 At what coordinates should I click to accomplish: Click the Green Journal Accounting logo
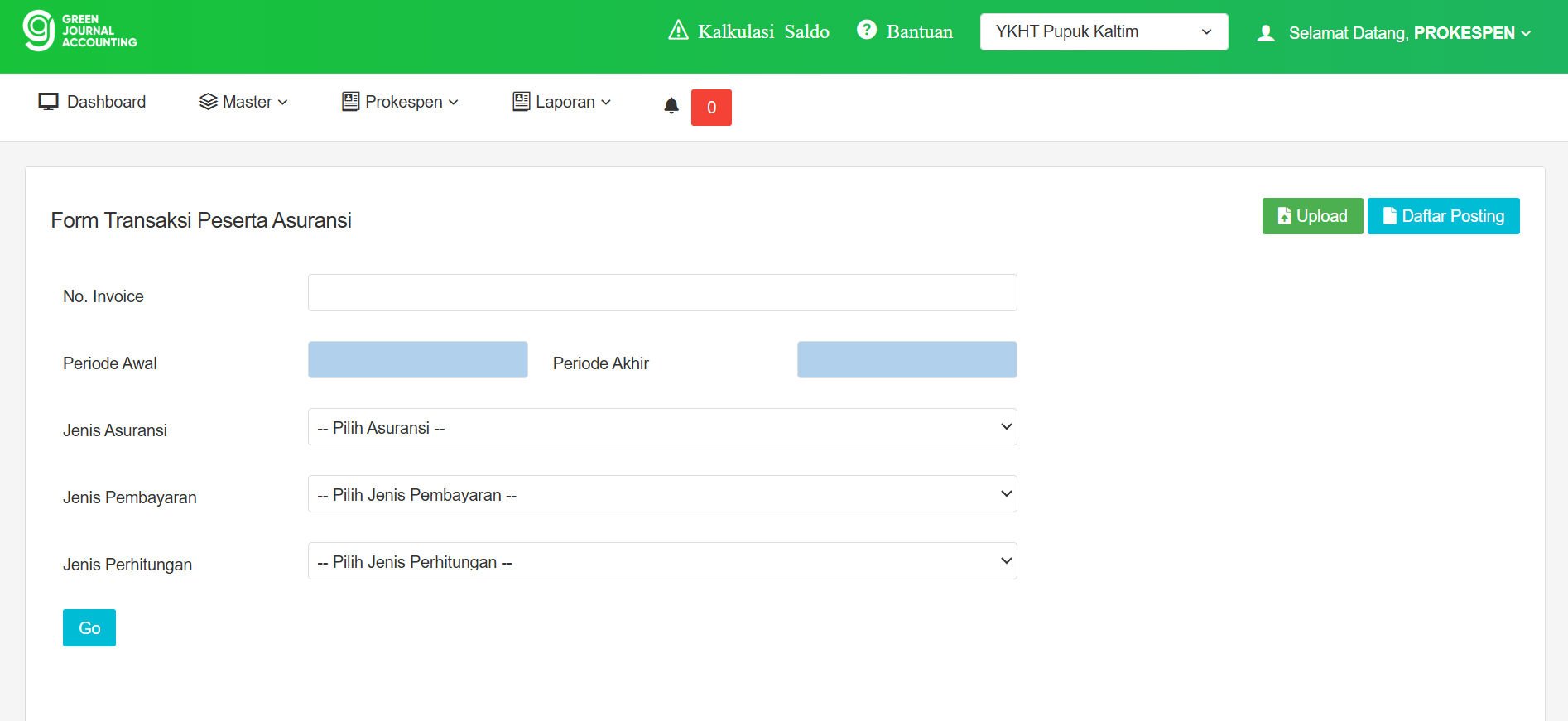[79, 31]
